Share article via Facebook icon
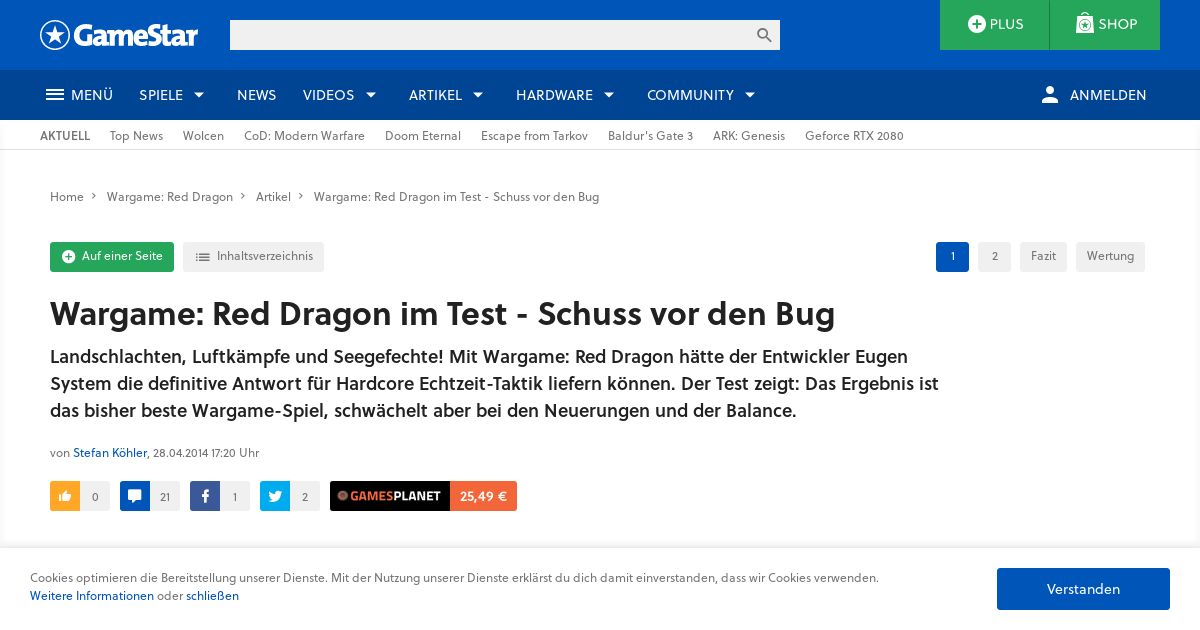This screenshot has width=1200, height=630. pos(205,496)
